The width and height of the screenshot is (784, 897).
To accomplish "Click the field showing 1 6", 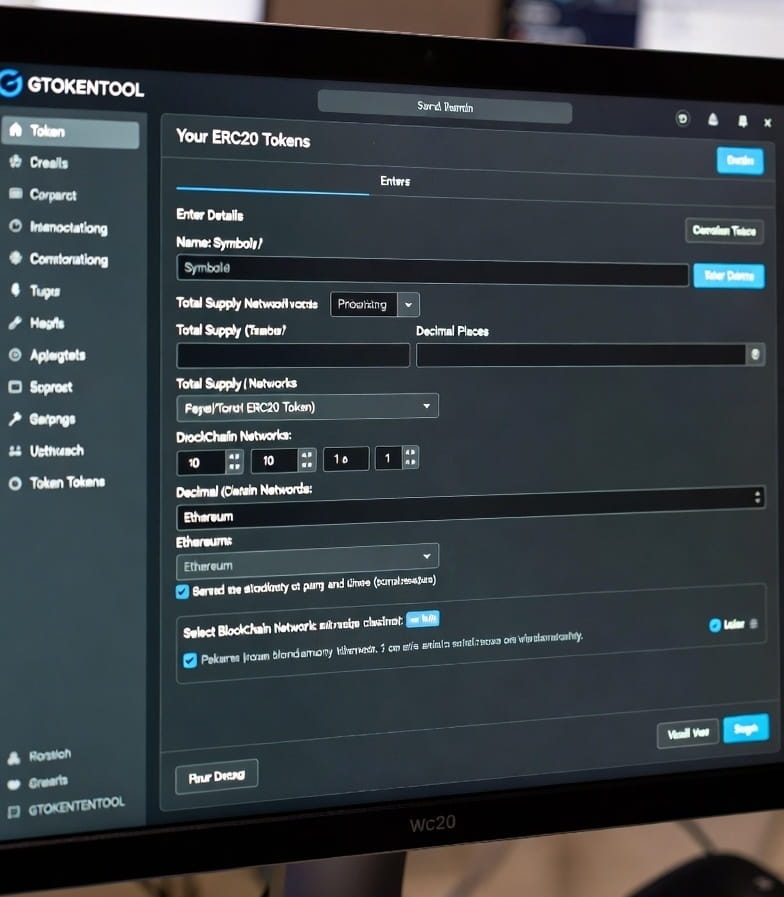I will tap(346, 459).
